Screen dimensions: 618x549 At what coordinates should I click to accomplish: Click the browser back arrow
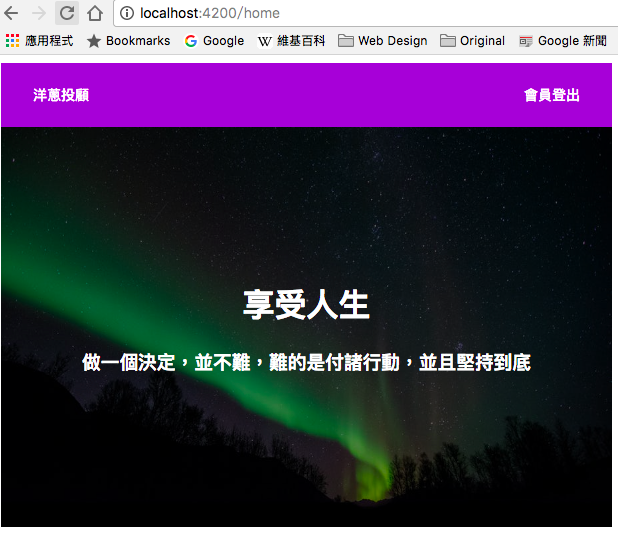point(11,13)
